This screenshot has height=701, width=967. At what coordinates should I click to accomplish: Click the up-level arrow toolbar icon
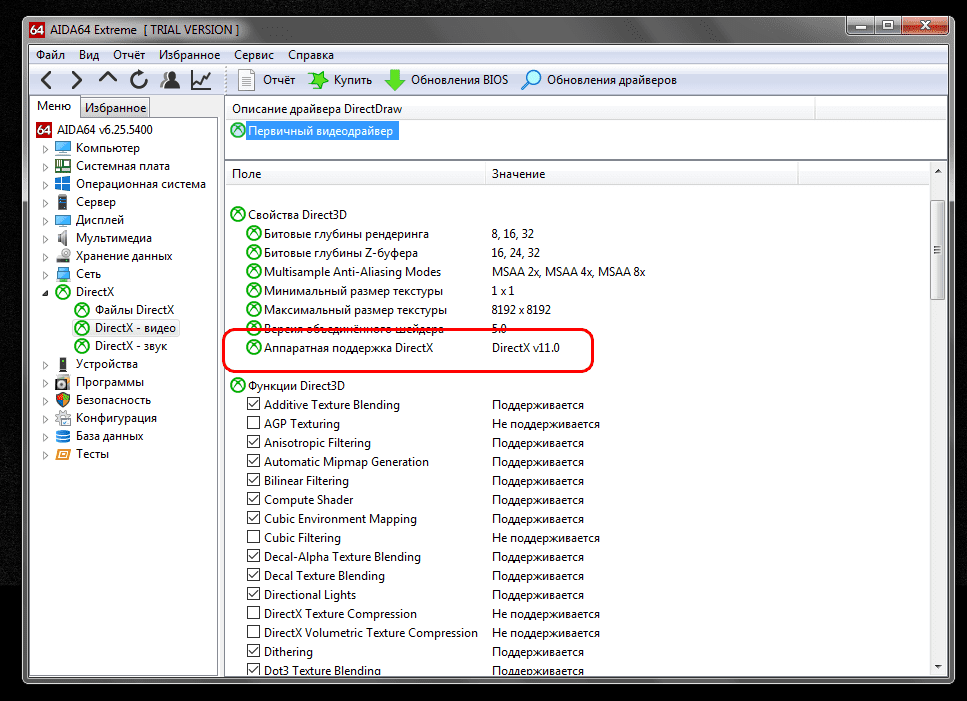108,78
